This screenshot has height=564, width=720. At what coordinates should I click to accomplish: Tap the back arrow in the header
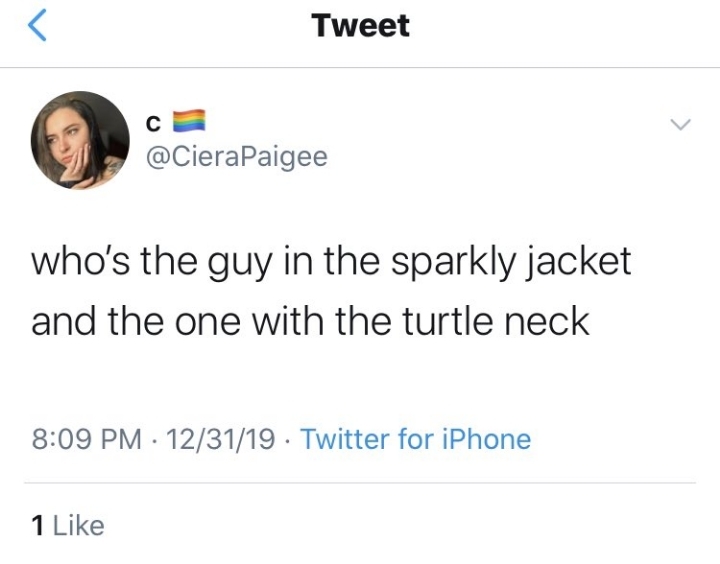pyautogui.click(x=37, y=27)
